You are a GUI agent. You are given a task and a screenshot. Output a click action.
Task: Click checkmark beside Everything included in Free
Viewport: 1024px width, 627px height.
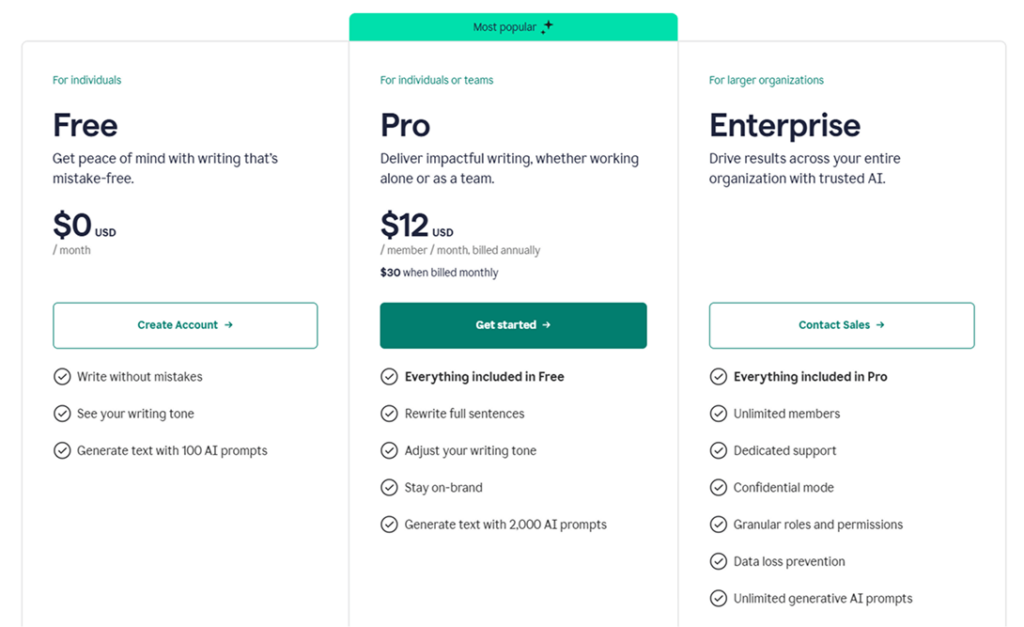(x=389, y=377)
